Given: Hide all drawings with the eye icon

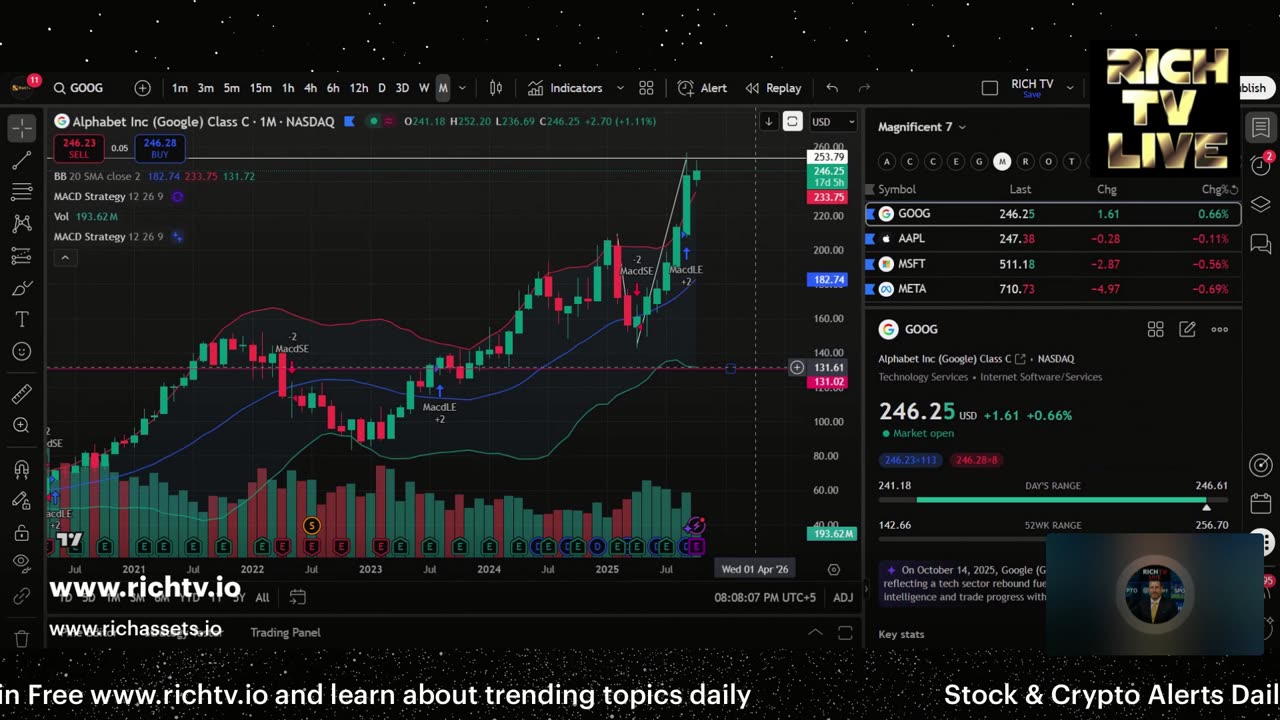Looking at the screenshot, I should point(21,563).
